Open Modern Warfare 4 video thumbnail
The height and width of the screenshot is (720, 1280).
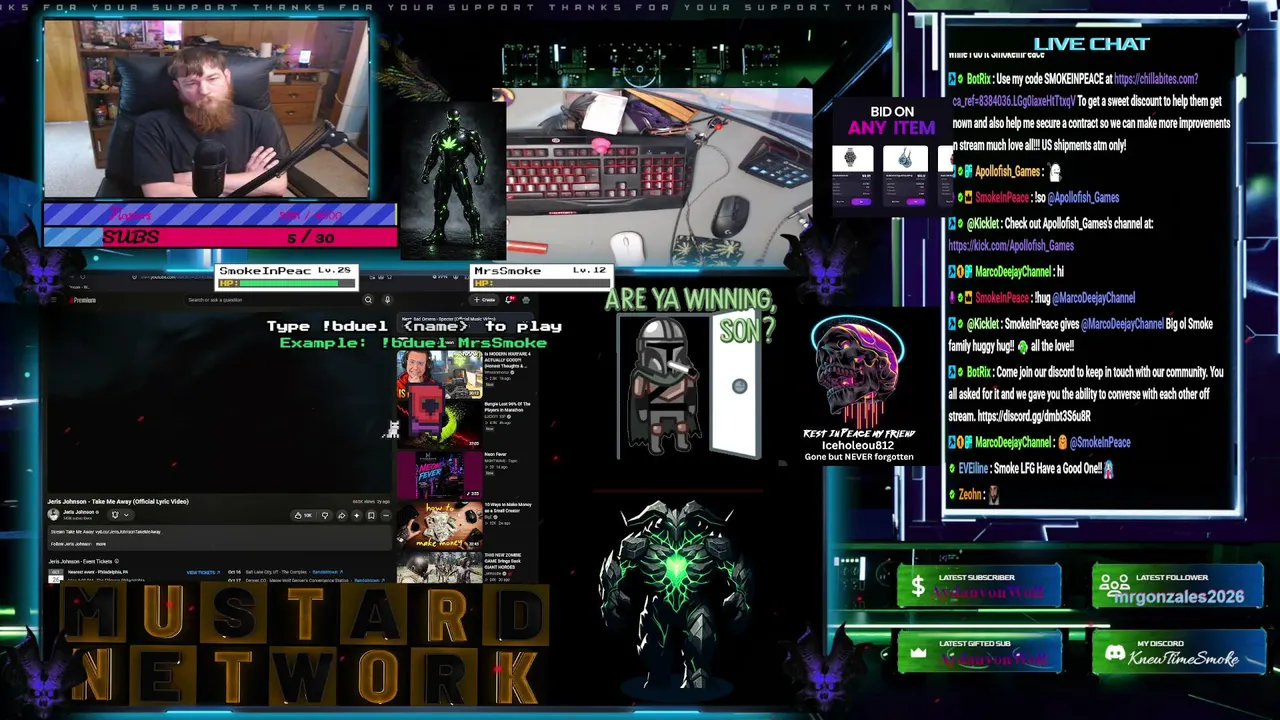(x=439, y=375)
